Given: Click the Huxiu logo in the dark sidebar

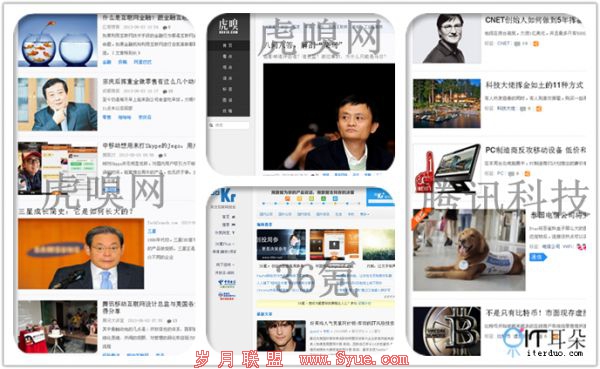Looking at the screenshot, I should tap(228, 26).
